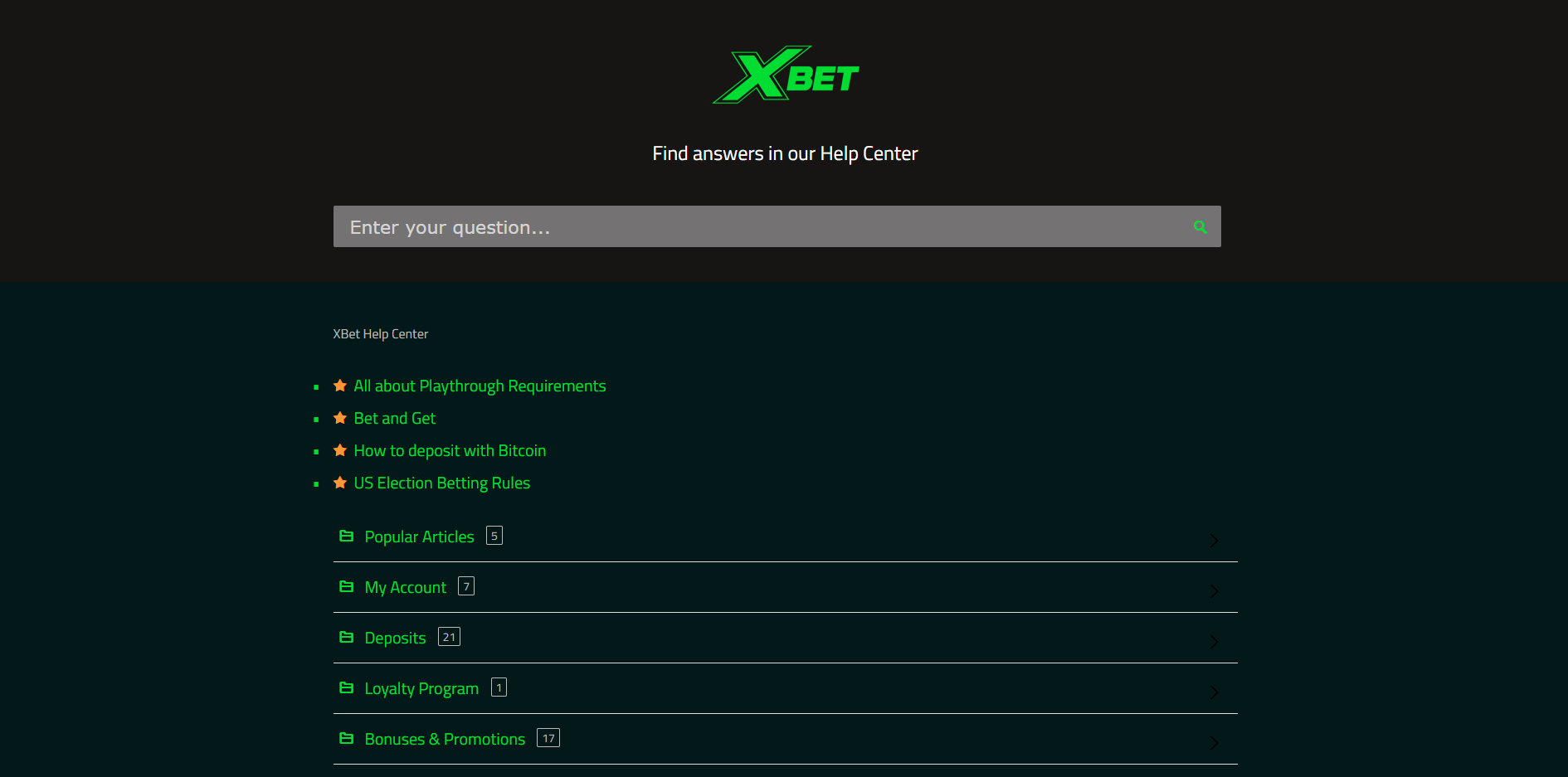The width and height of the screenshot is (1568, 777).
Task: Expand Popular Articles using its chevron
Action: click(x=1214, y=541)
